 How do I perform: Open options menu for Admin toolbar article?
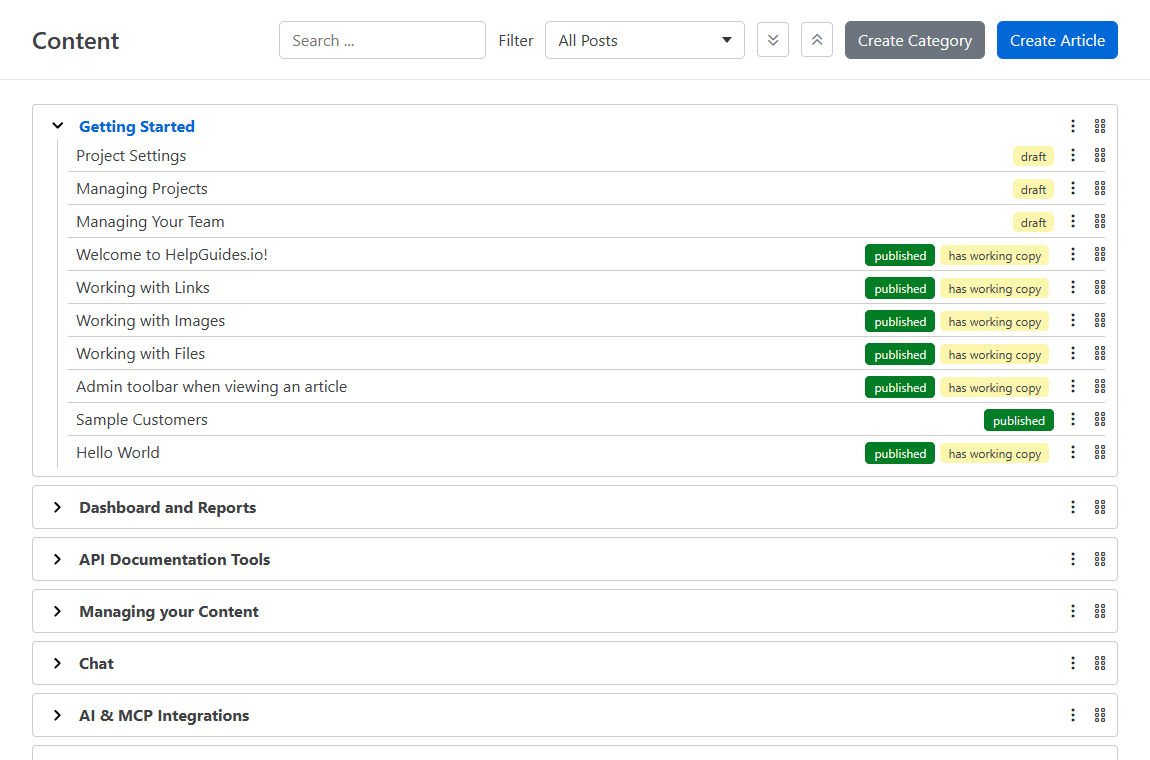click(1073, 387)
